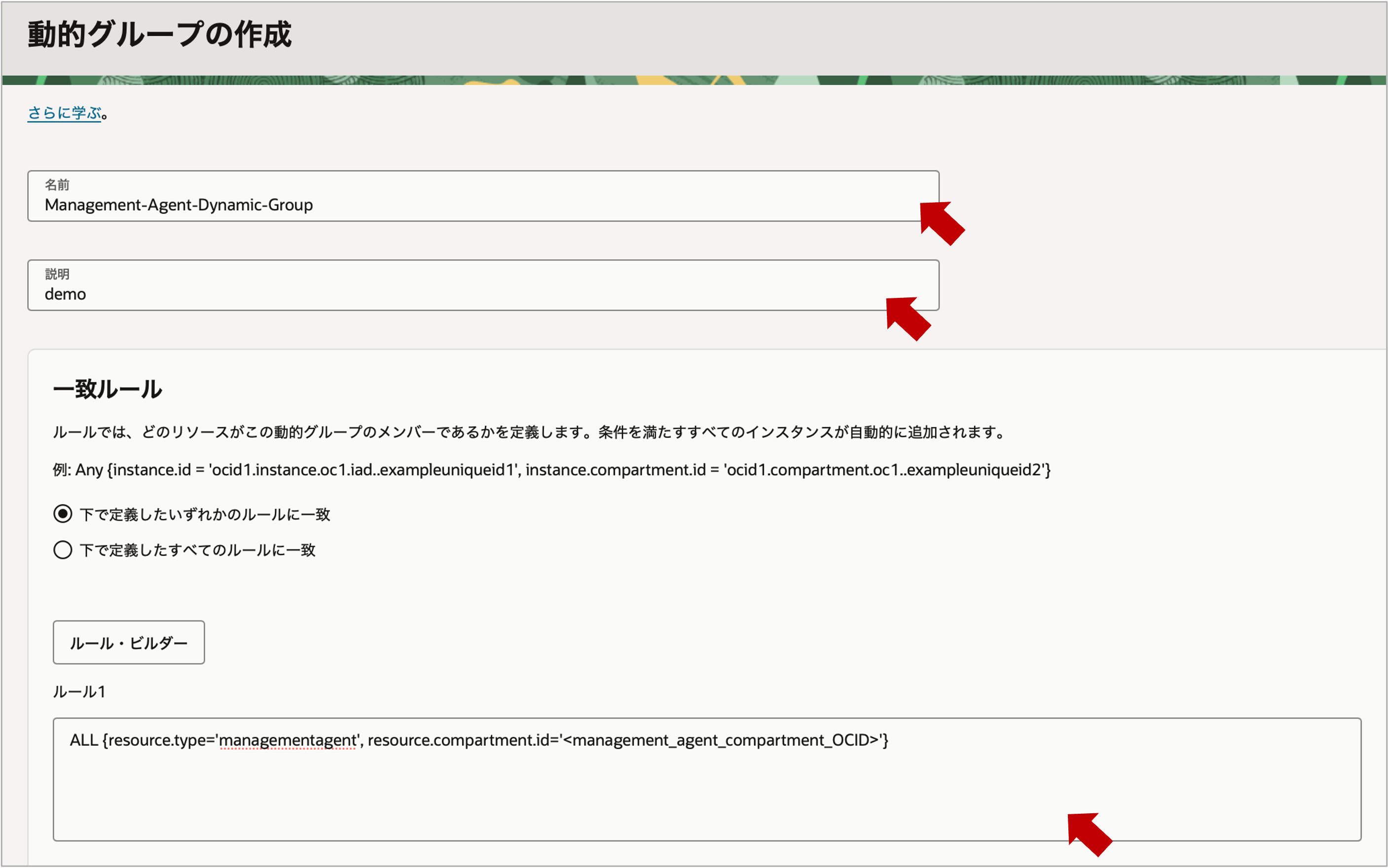Click the underlined word managementagent in rule
Screen dimensions: 1388x868
[x=288, y=741]
